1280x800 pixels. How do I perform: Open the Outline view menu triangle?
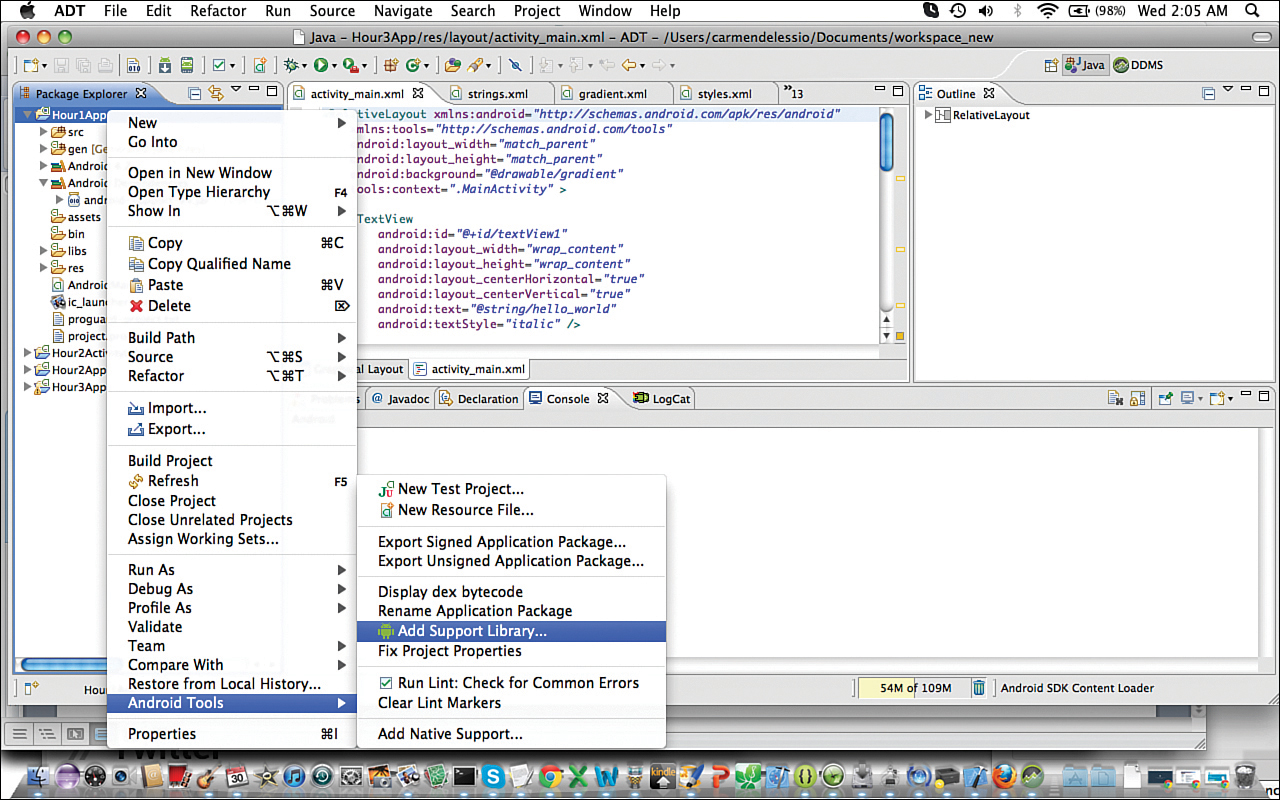tap(1229, 90)
